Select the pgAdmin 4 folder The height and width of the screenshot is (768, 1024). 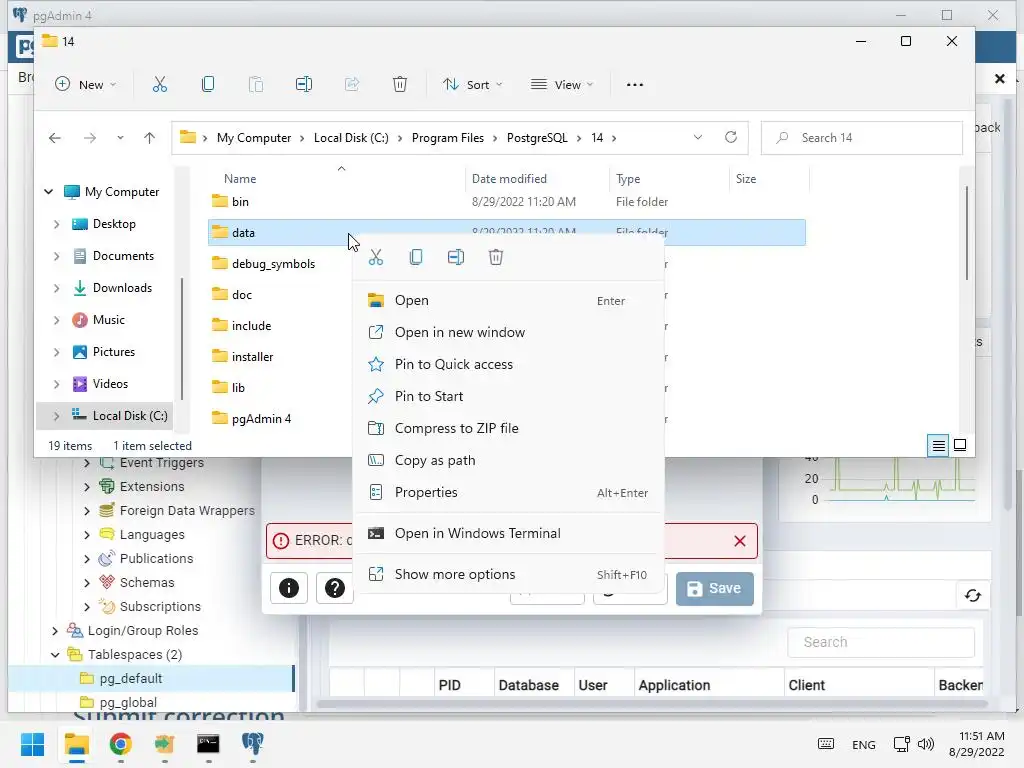point(261,419)
